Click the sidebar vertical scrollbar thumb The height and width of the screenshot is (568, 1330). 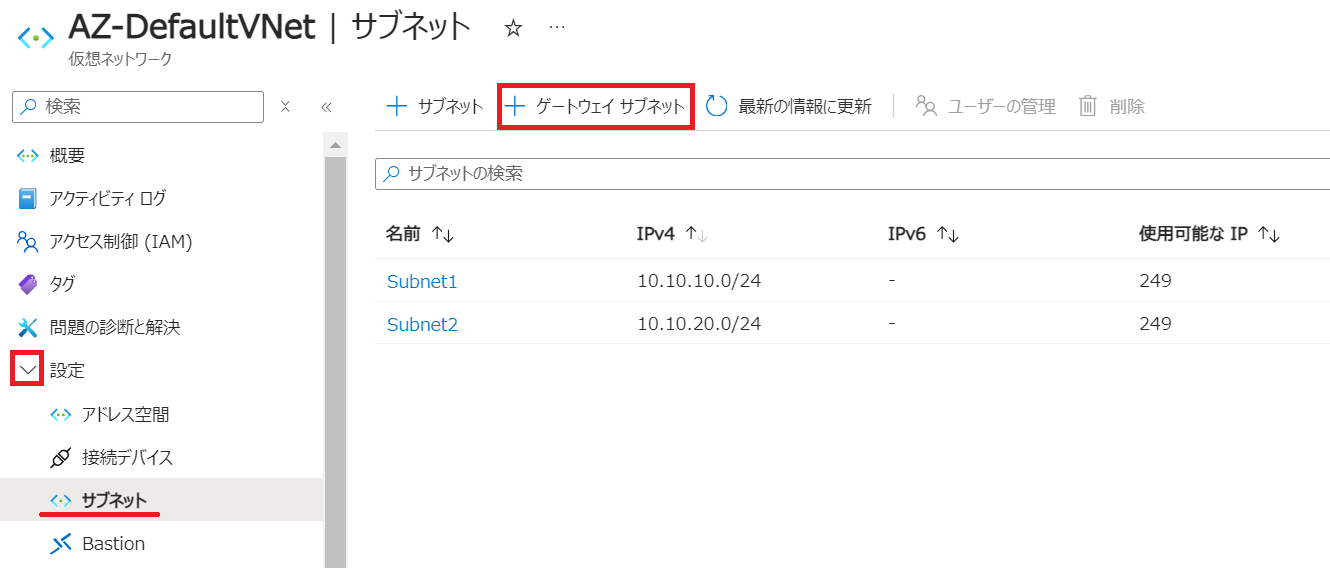335,360
